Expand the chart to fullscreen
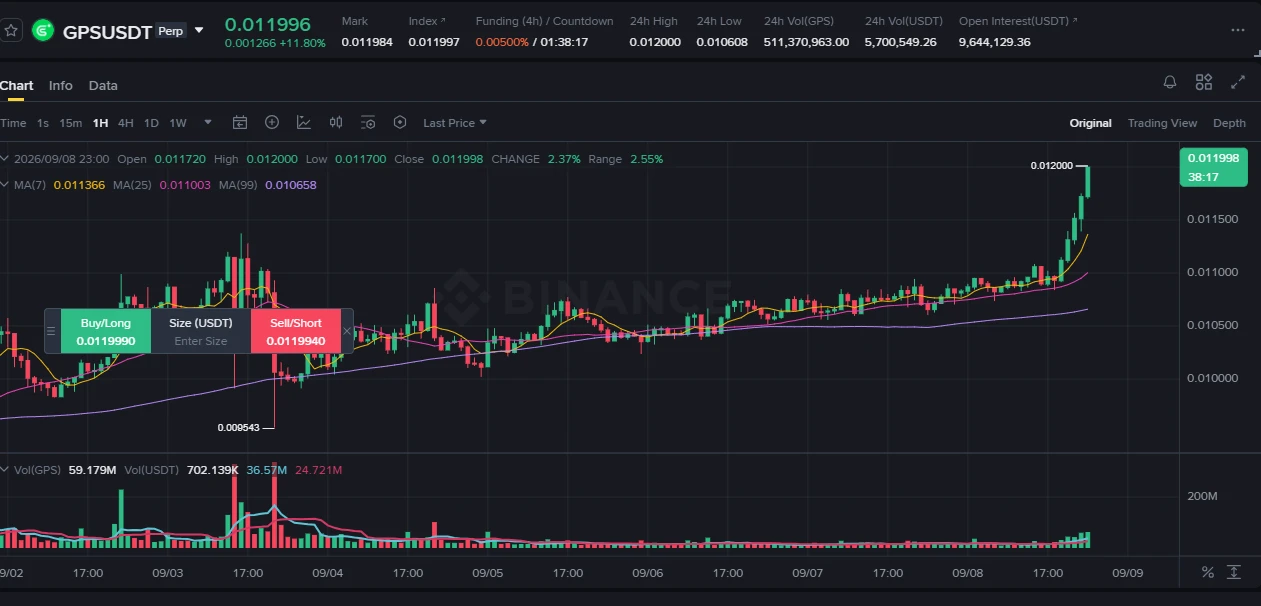The width and height of the screenshot is (1261, 606). 1238,82
